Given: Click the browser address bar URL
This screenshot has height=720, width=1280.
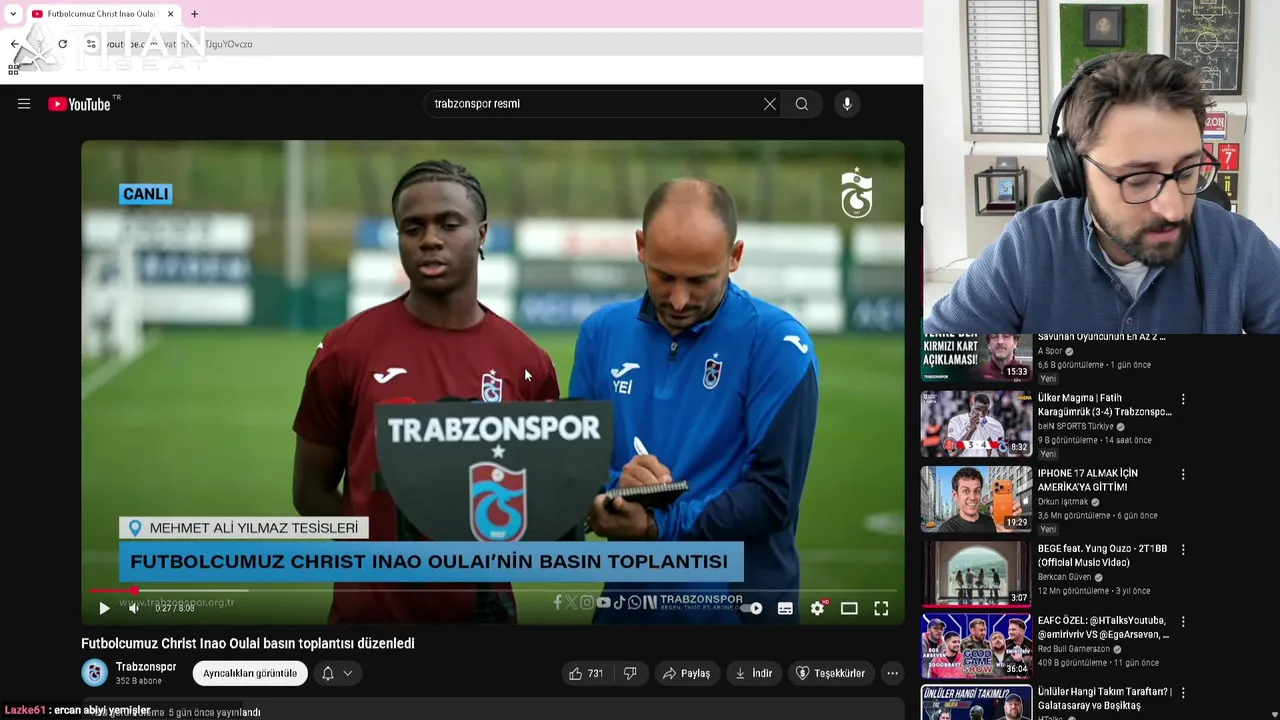Looking at the screenshot, I should point(180,44).
